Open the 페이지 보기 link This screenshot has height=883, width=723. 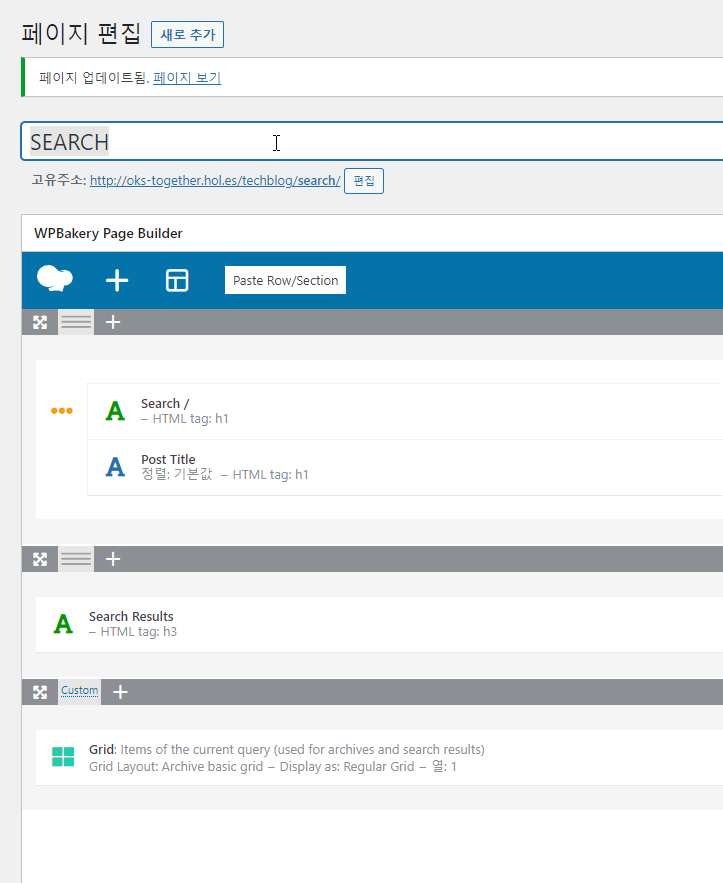pyautogui.click(x=187, y=78)
